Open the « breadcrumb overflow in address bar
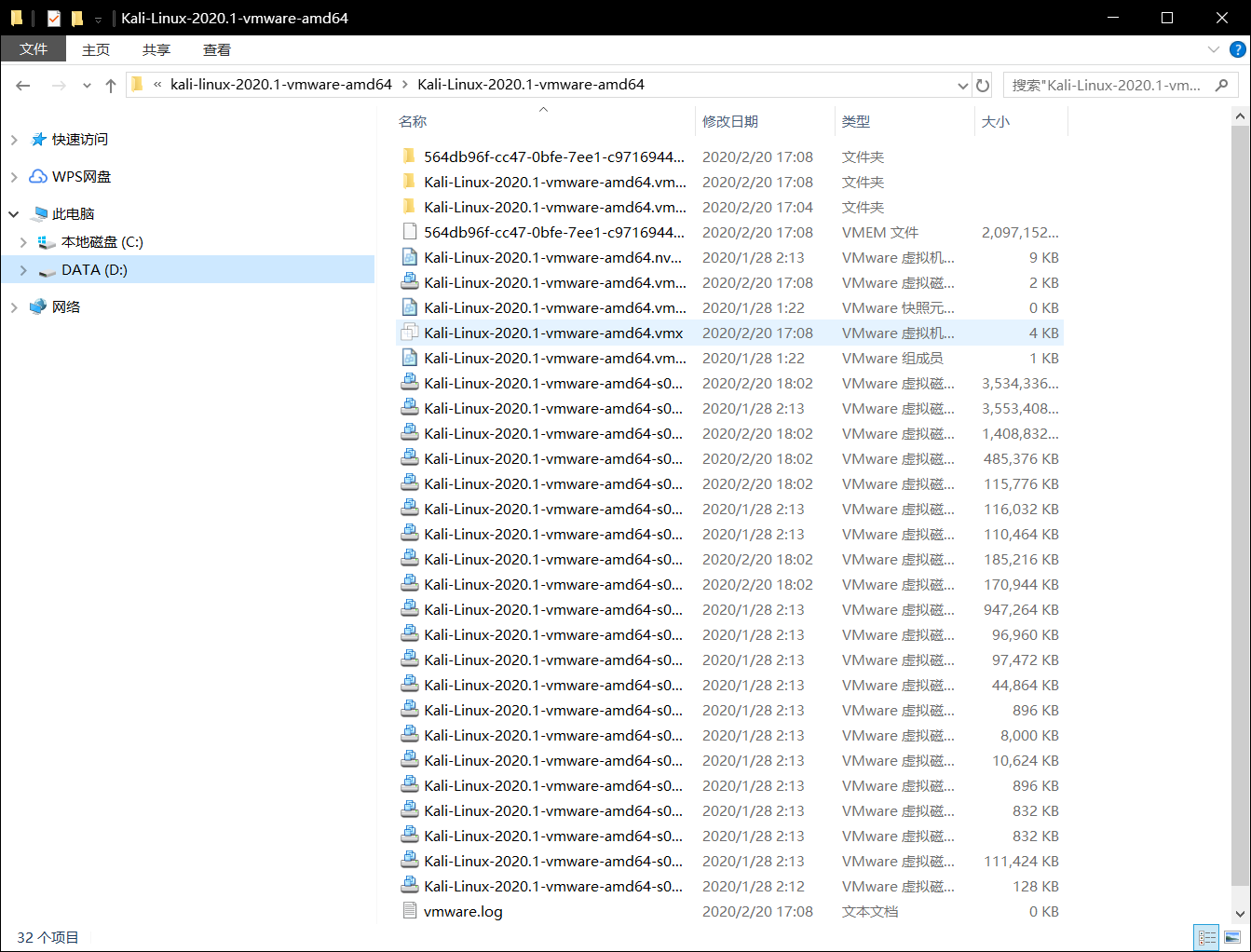 pyautogui.click(x=157, y=85)
